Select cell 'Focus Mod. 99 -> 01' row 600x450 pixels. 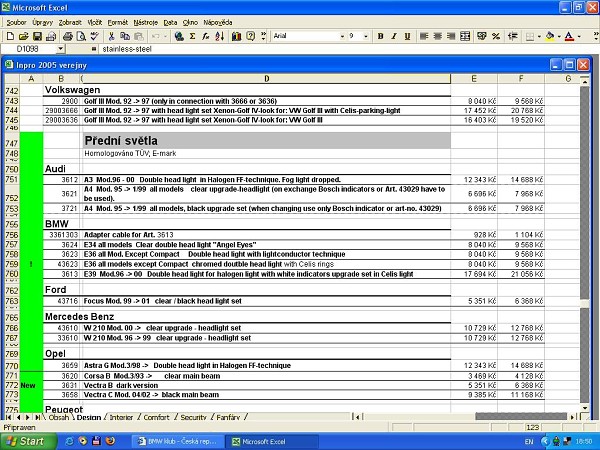coord(266,301)
